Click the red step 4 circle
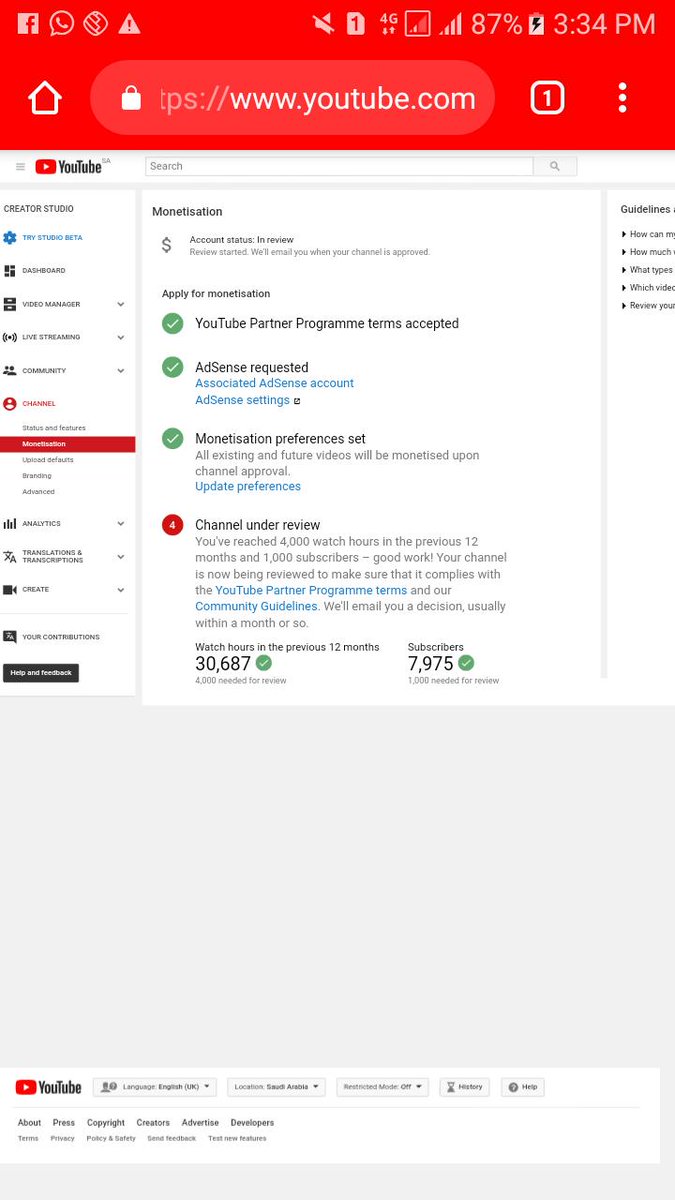The width and height of the screenshot is (675, 1200). (173, 524)
